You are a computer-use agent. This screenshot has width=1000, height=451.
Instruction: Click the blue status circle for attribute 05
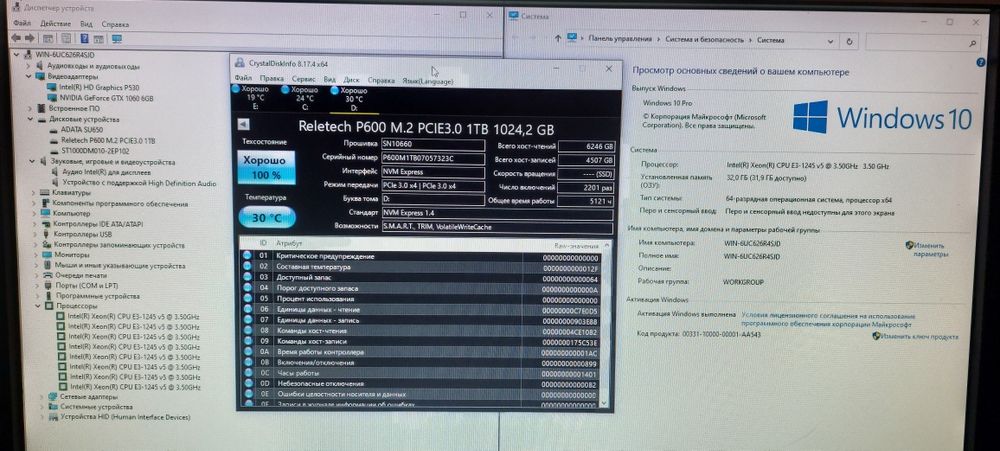coord(247,299)
